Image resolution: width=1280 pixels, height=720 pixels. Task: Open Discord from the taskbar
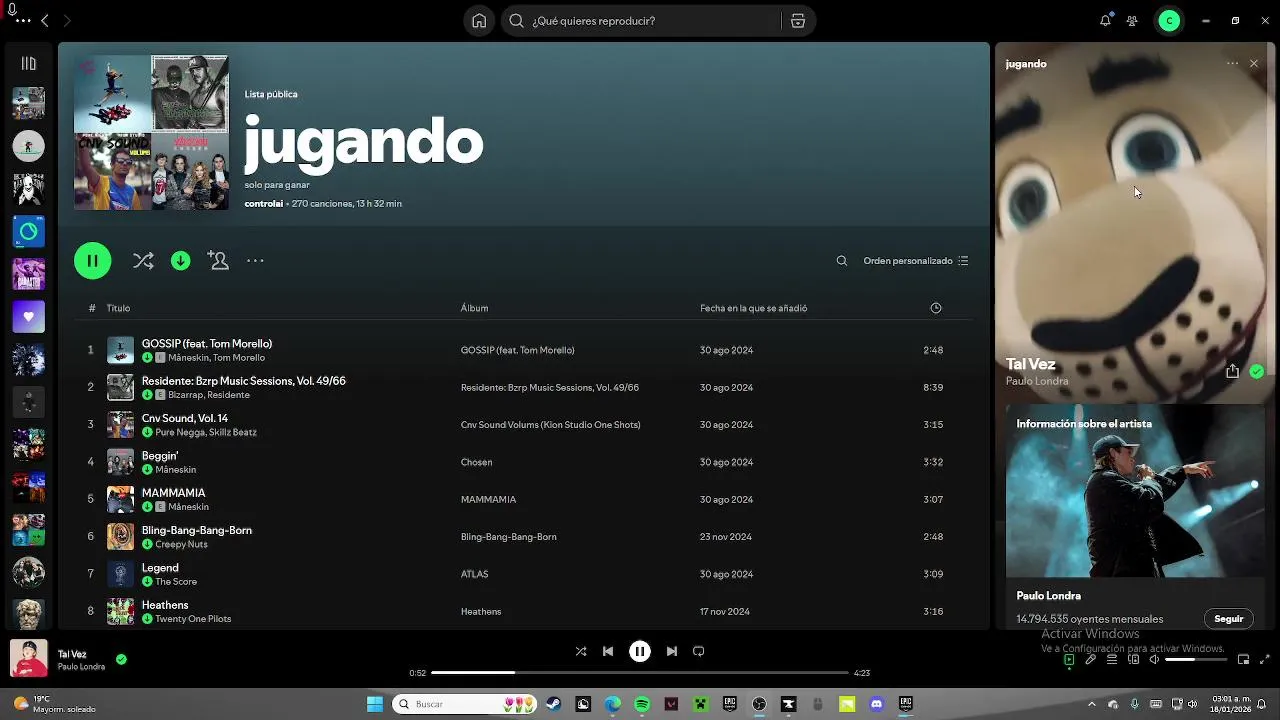[x=877, y=704]
